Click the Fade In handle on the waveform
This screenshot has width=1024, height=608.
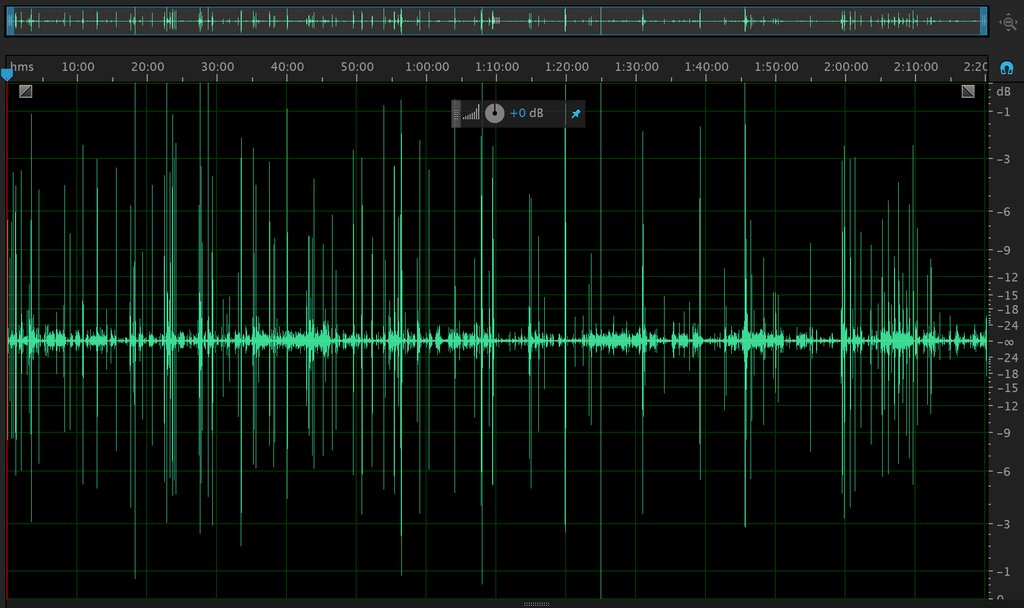25,91
